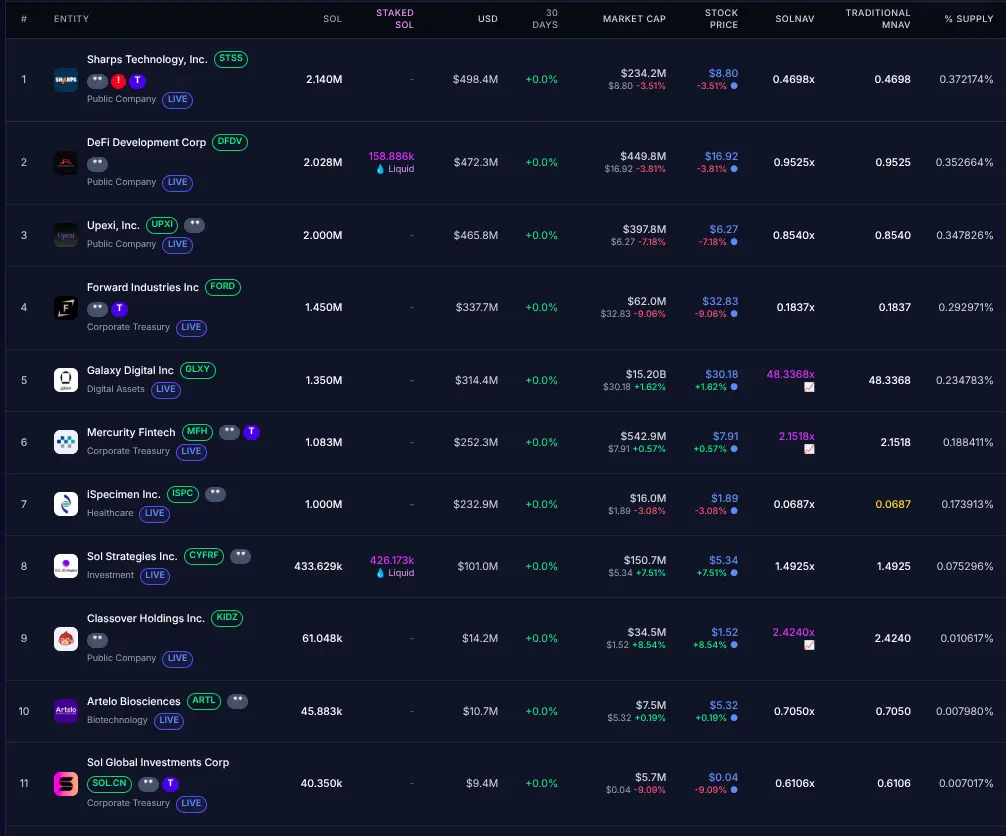
Task: Open the chart icon under 2.4240x SOLNAV
Action: 809,645
